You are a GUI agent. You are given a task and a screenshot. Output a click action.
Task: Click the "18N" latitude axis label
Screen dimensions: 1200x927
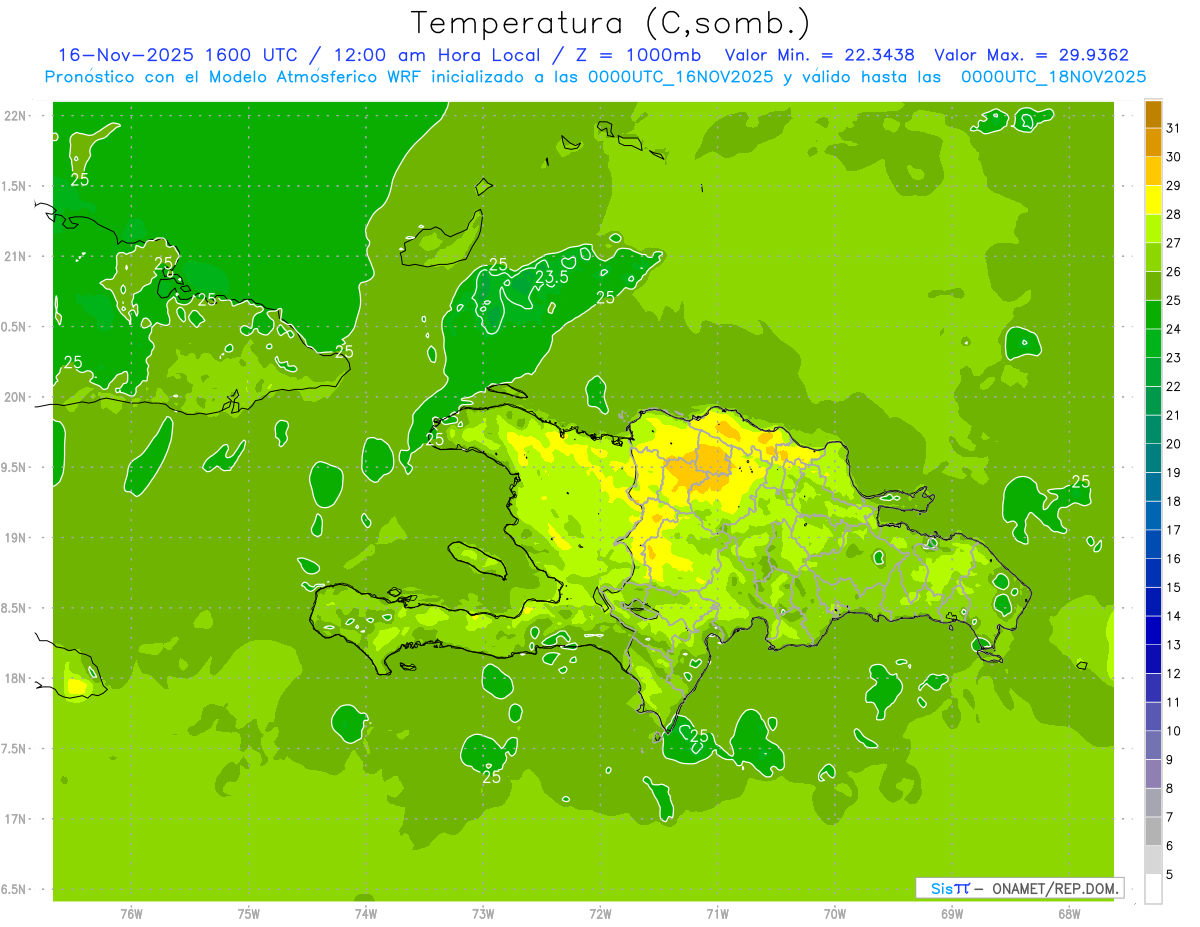point(17,678)
